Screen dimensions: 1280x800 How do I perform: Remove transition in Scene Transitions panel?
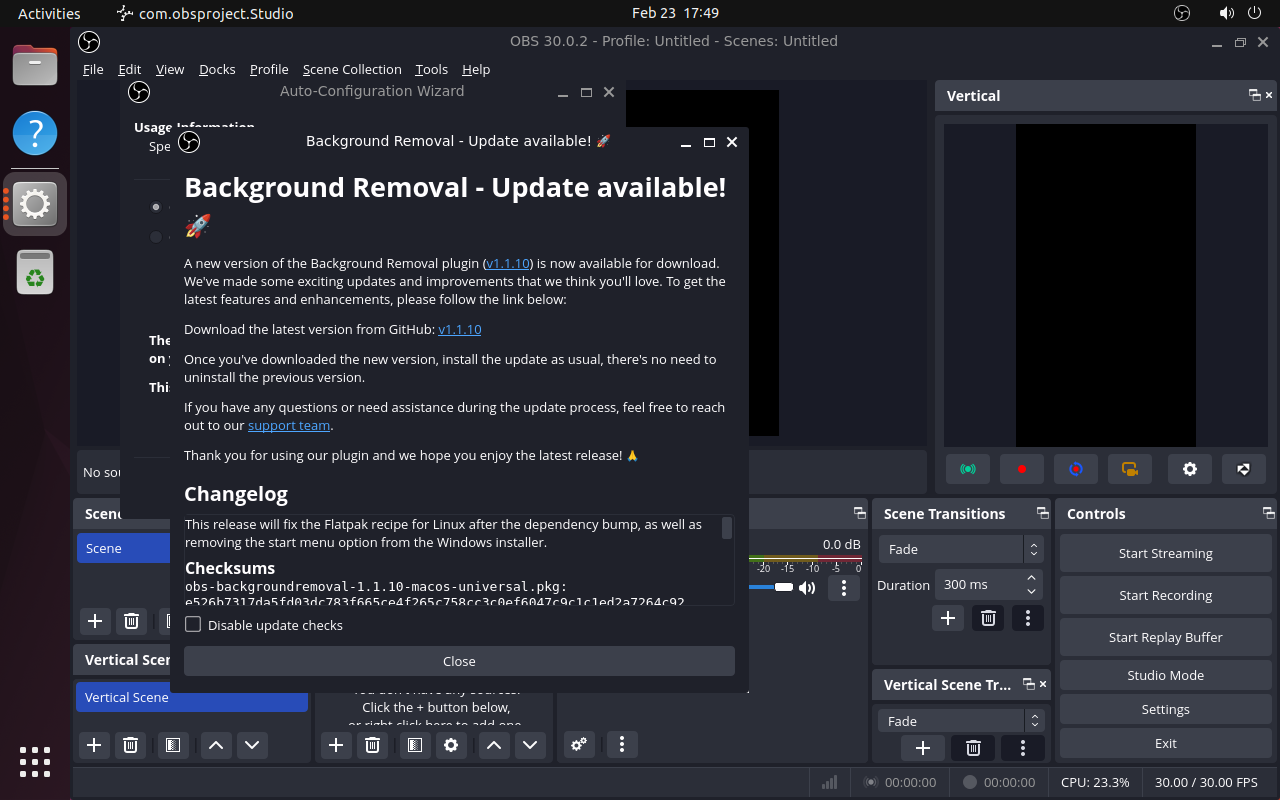[988, 619]
